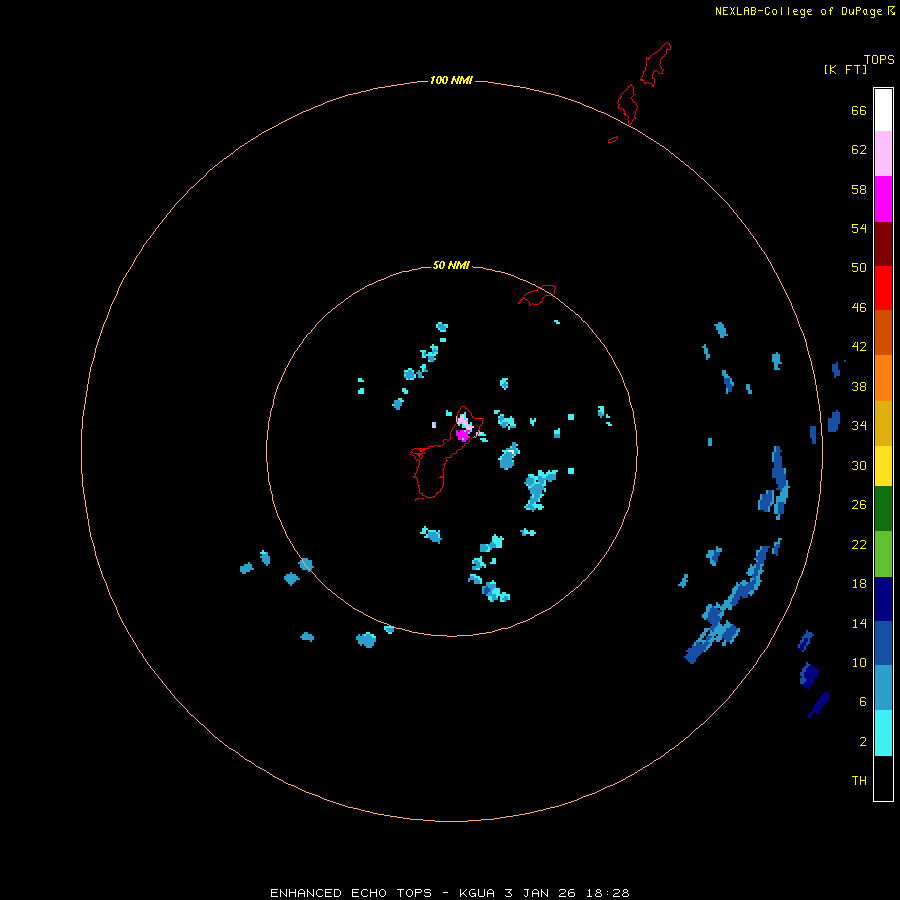Click the "KGUA" radar site identifier
The height and width of the screenshot is (900, 900).
pos(476,893)
